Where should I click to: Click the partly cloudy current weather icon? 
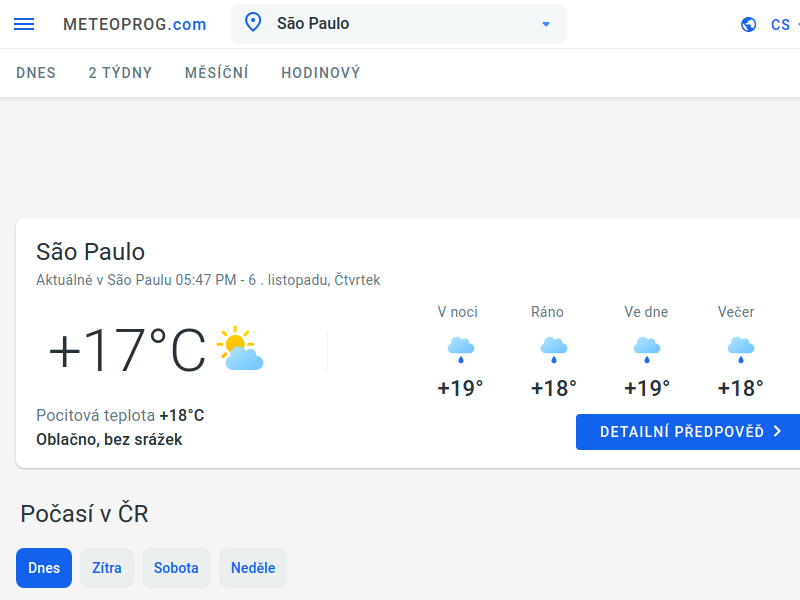pos(240,349)
